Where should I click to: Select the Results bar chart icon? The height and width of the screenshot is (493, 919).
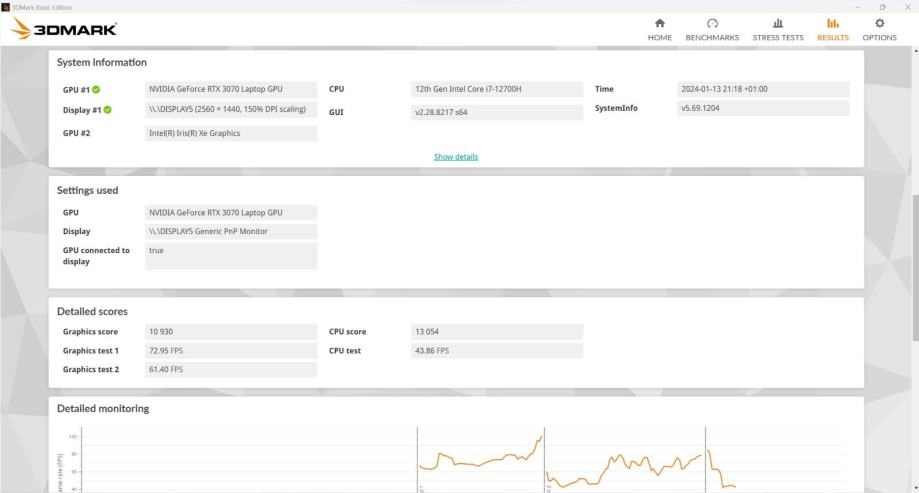click(833, 23)
